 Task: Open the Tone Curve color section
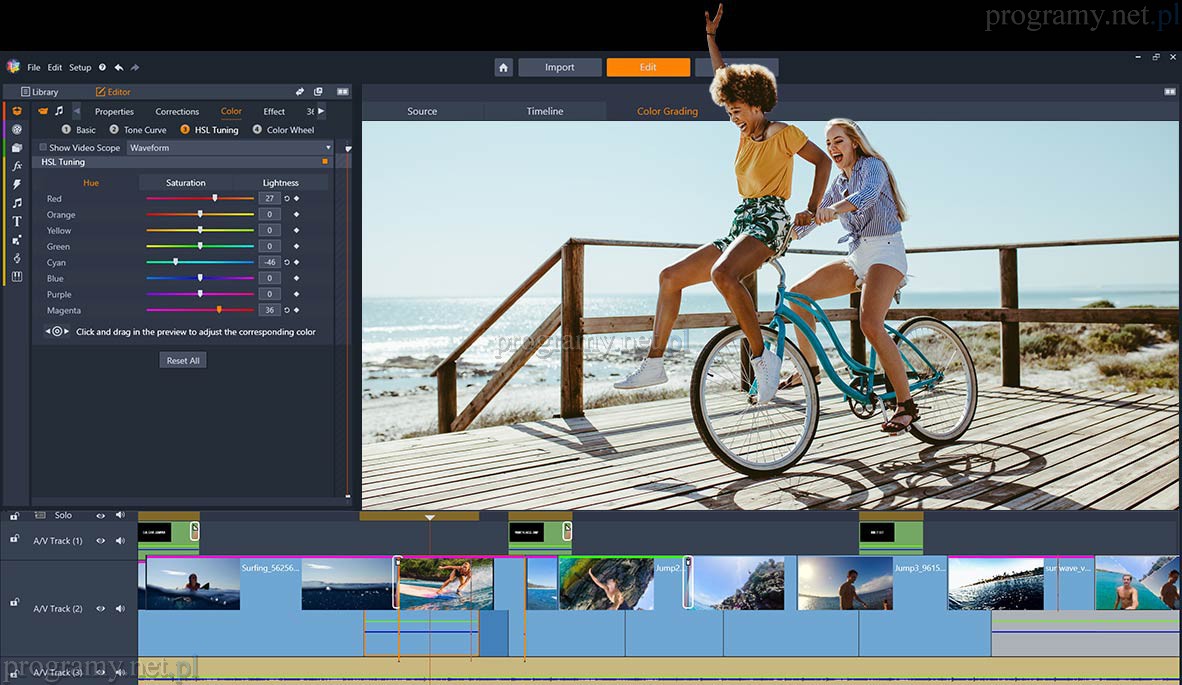click(x=145, y=130)
